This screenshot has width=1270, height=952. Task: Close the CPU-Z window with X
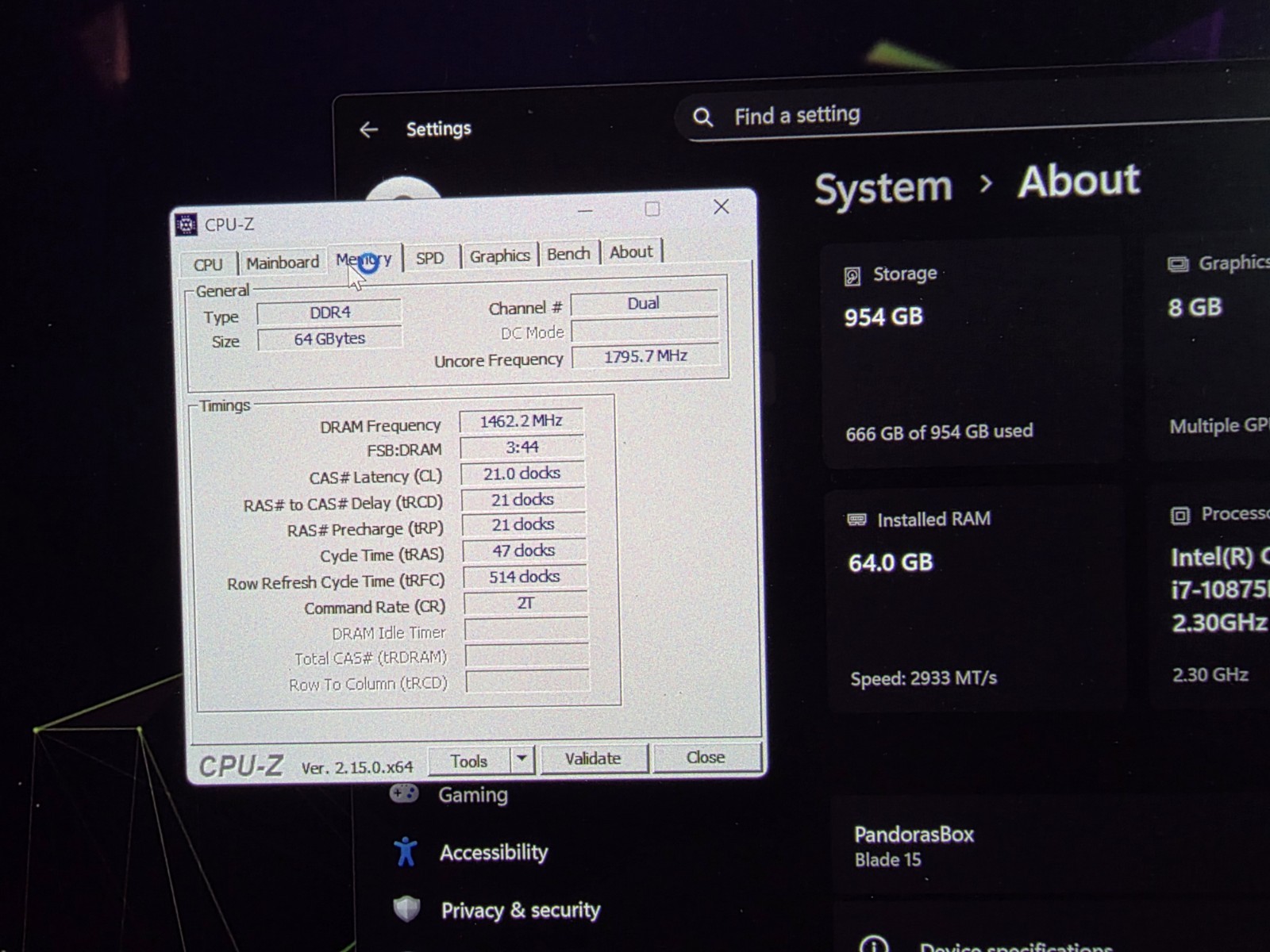point(721,207)
